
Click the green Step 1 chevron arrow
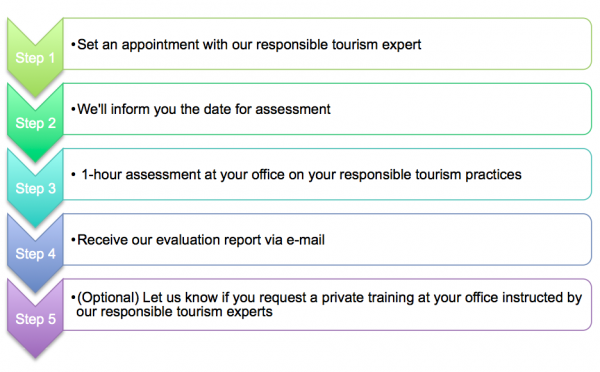coord(35,57)
